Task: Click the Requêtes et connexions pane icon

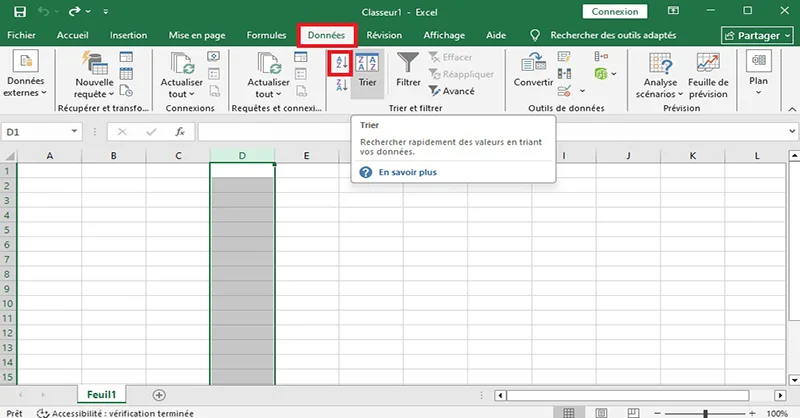Action: [301, 56]
